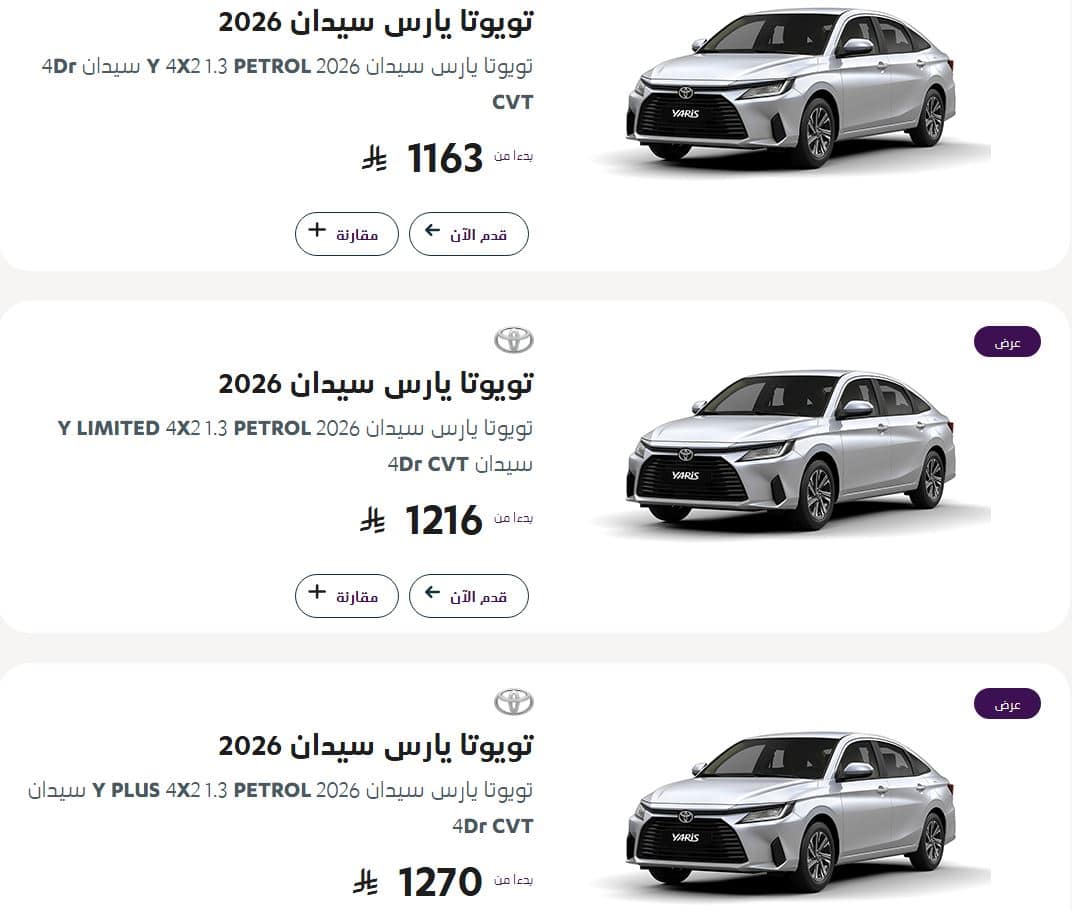The image size is (1072, 911).
Task: Click the arrow icon in first قدم الآن button
Action: (432, 230)
